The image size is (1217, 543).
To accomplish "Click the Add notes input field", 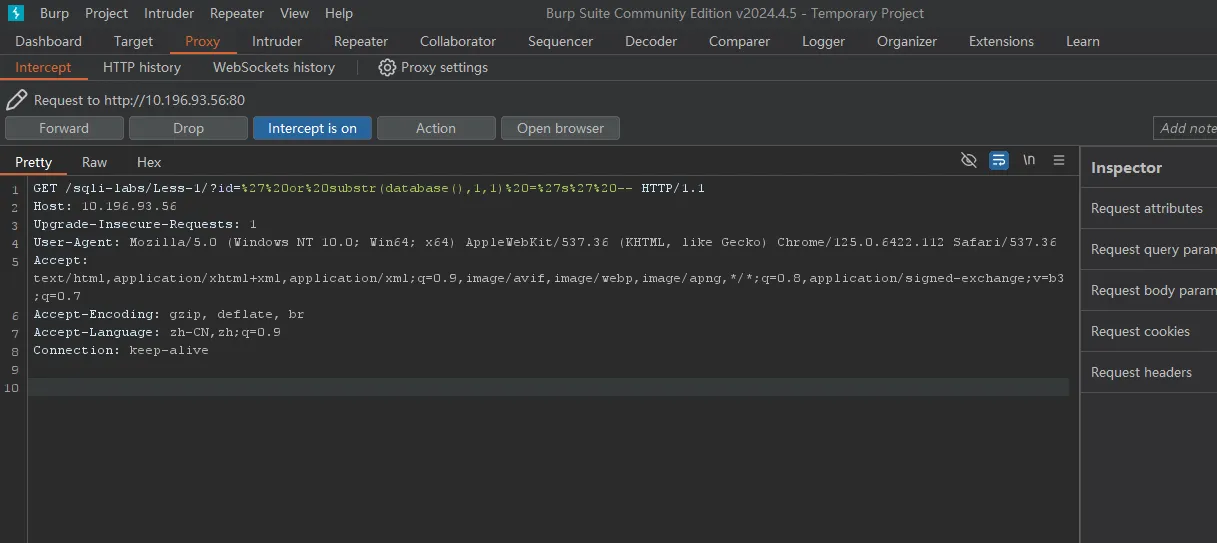I will 1185,128.
